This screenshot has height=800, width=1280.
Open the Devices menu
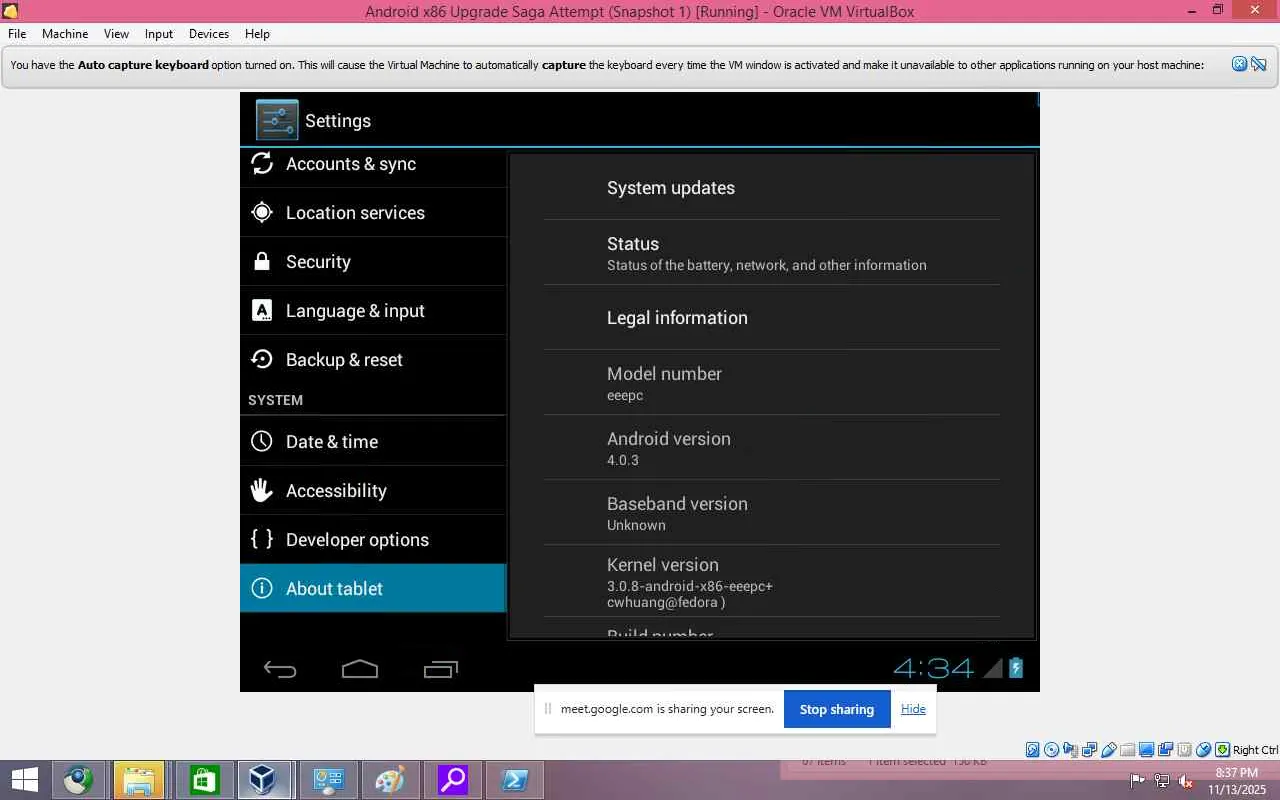tap(209, 33)
